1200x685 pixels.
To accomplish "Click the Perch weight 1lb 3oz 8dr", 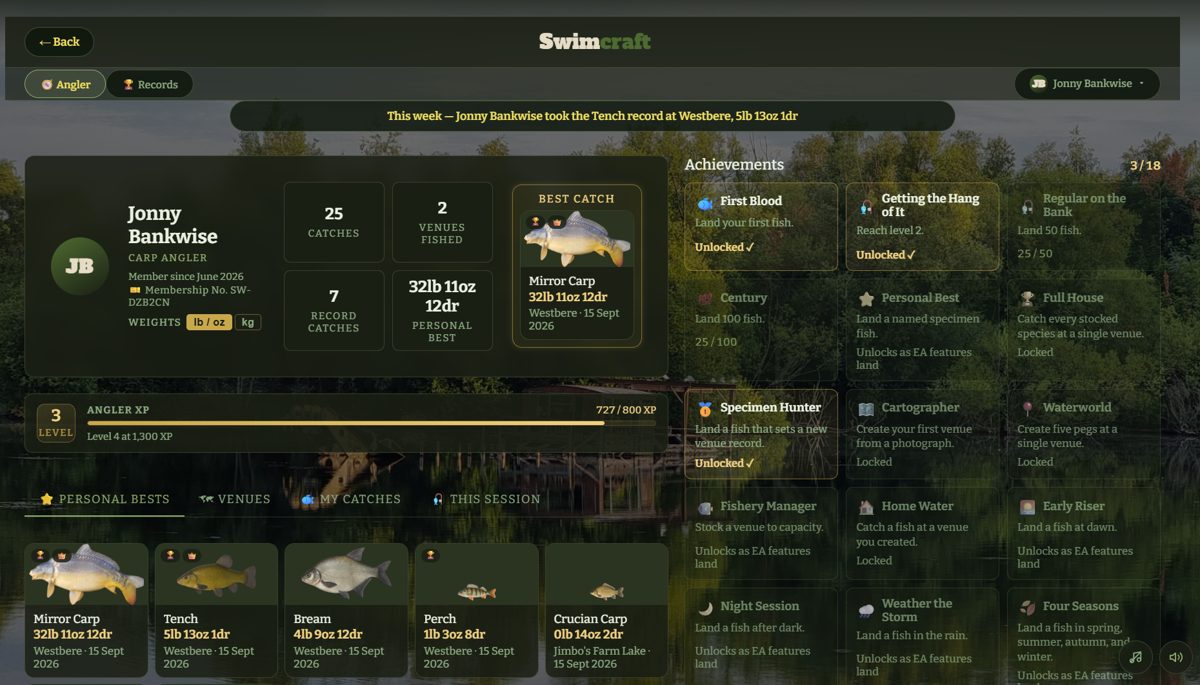I will [455, 634].
